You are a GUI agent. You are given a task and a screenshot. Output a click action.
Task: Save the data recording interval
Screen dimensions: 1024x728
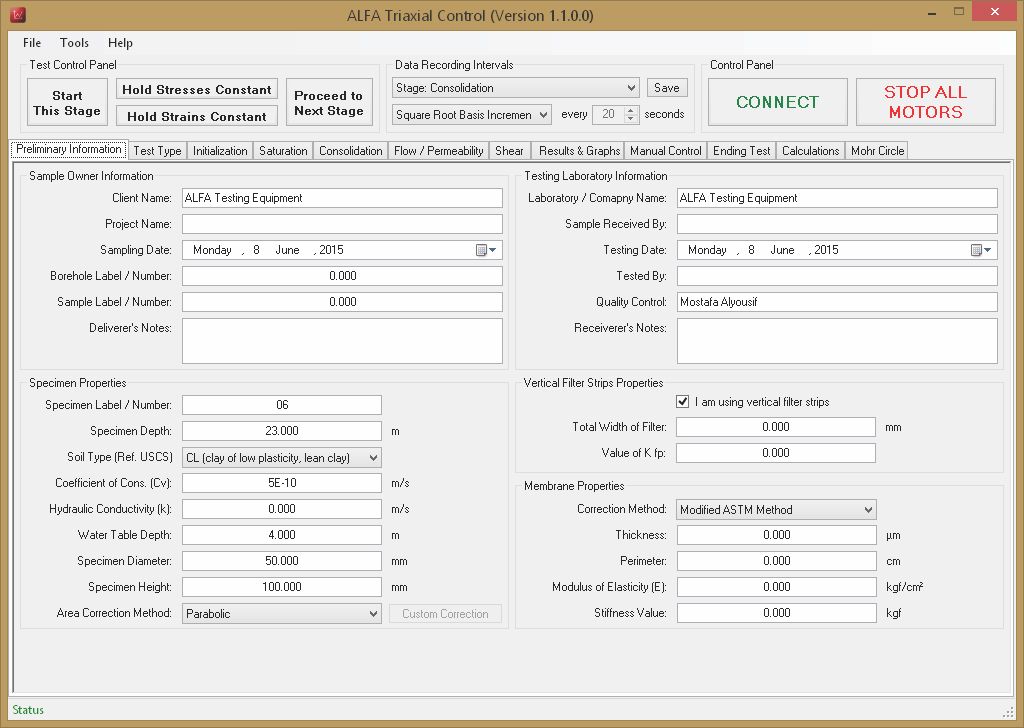[x=667, y=87]
